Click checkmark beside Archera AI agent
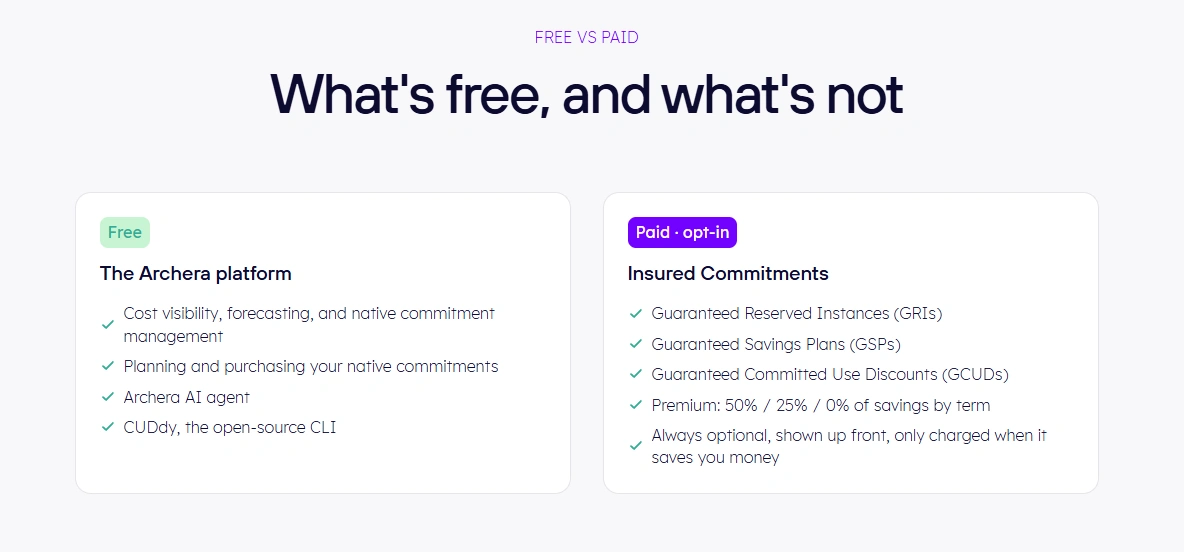The height and width of the screenshot is (552, 1184). tap(107, 397)
